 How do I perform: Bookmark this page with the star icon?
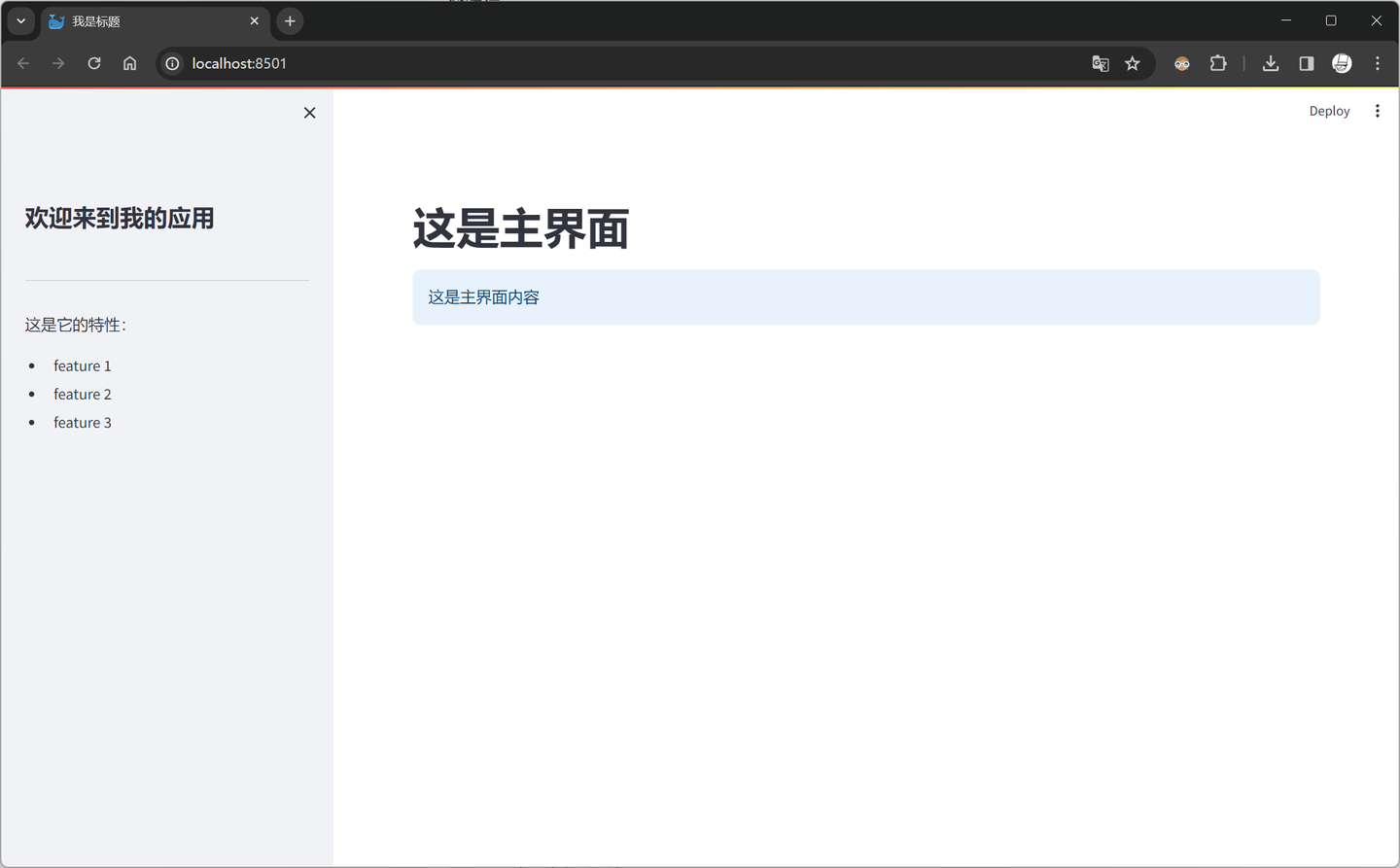tap(1133, 63)
